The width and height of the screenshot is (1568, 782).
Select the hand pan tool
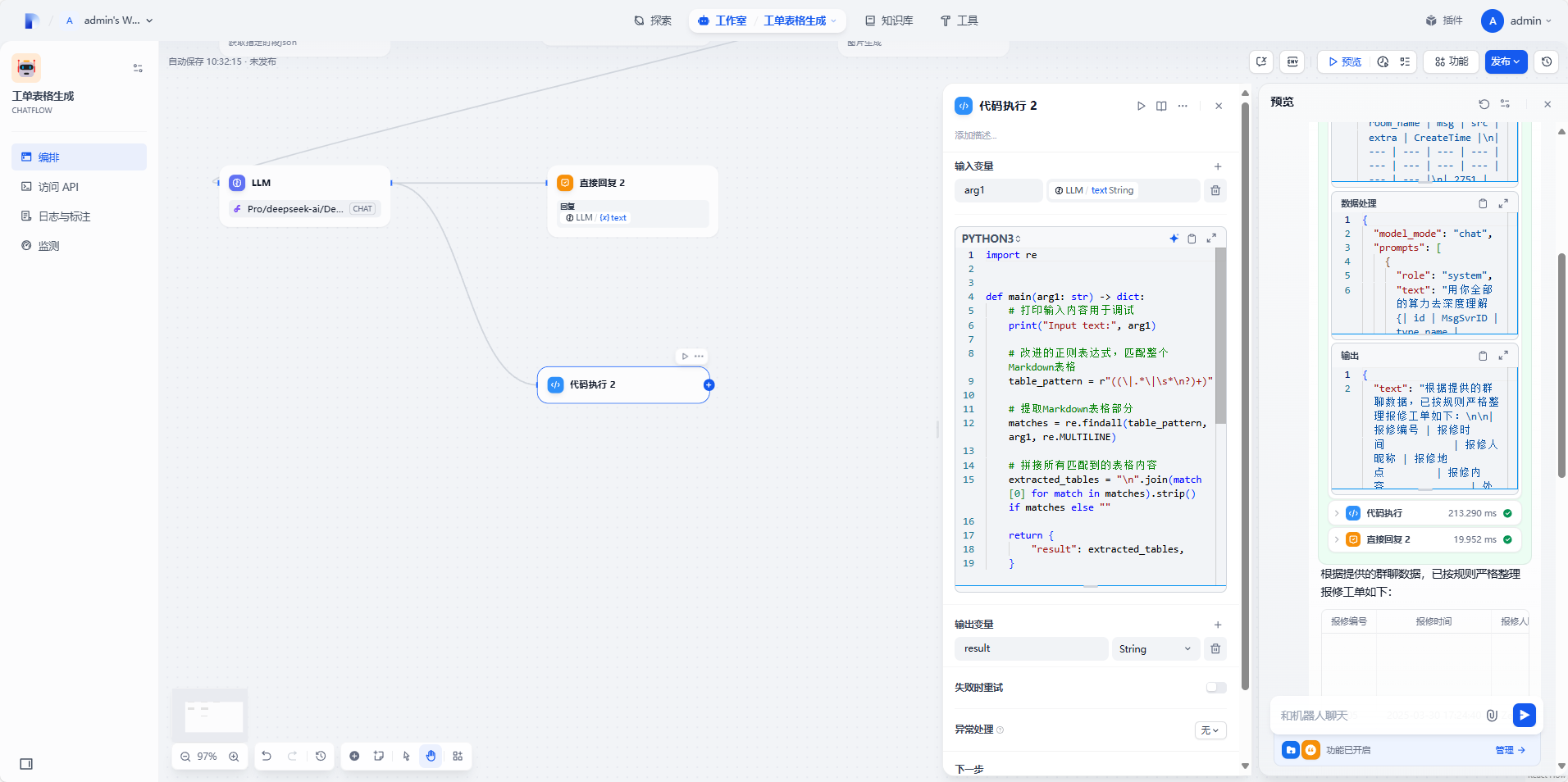[x=431, y=756]
